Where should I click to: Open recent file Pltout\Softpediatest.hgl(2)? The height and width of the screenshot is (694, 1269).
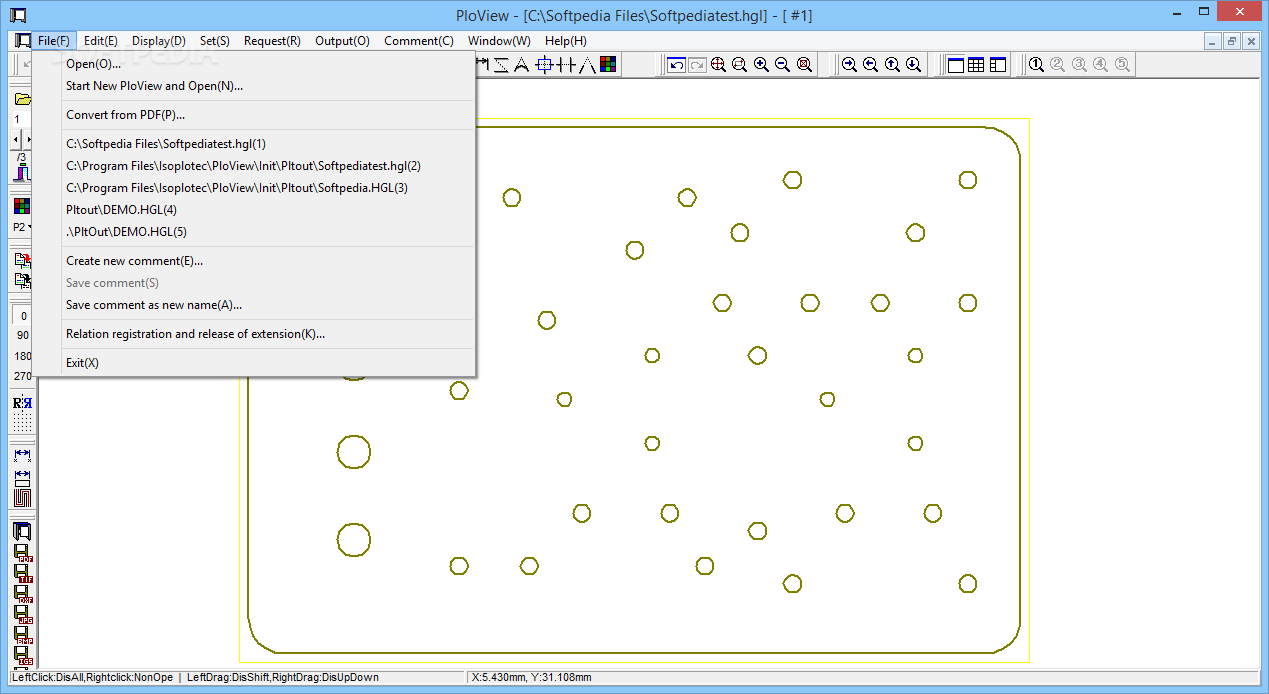pyautogui.click(x=254, y=166)
